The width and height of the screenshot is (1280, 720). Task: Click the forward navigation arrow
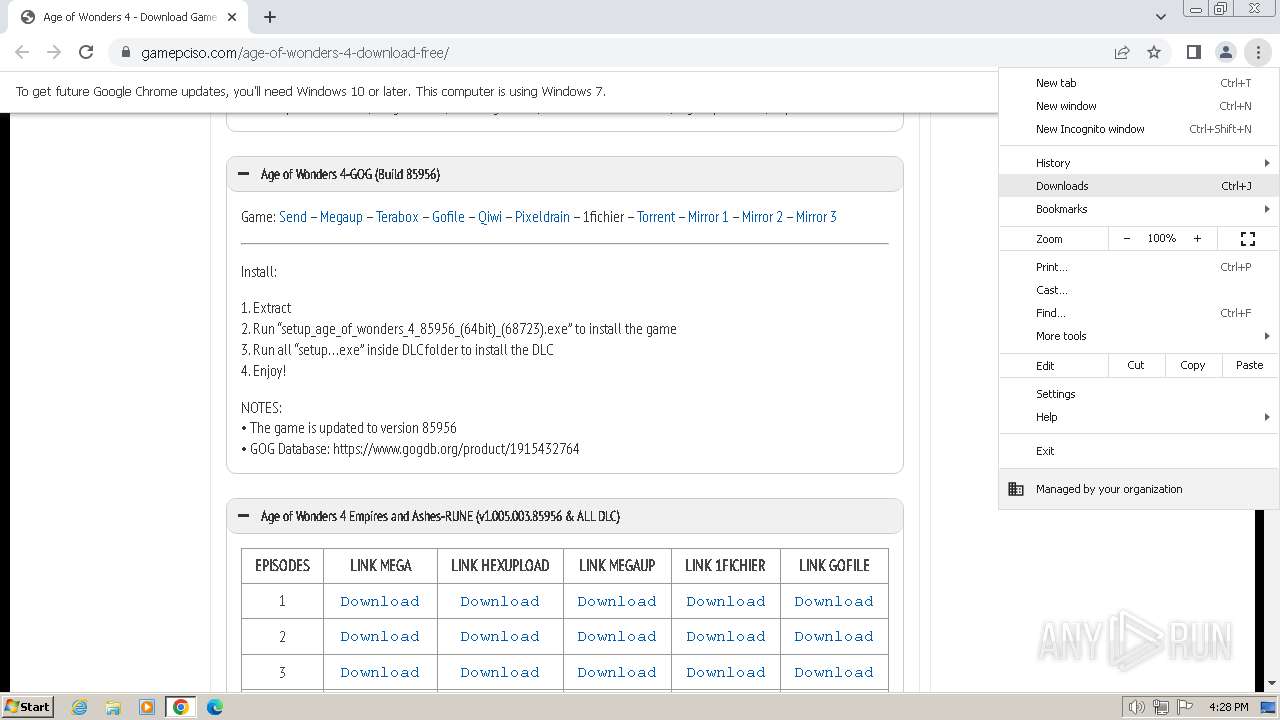54,52
